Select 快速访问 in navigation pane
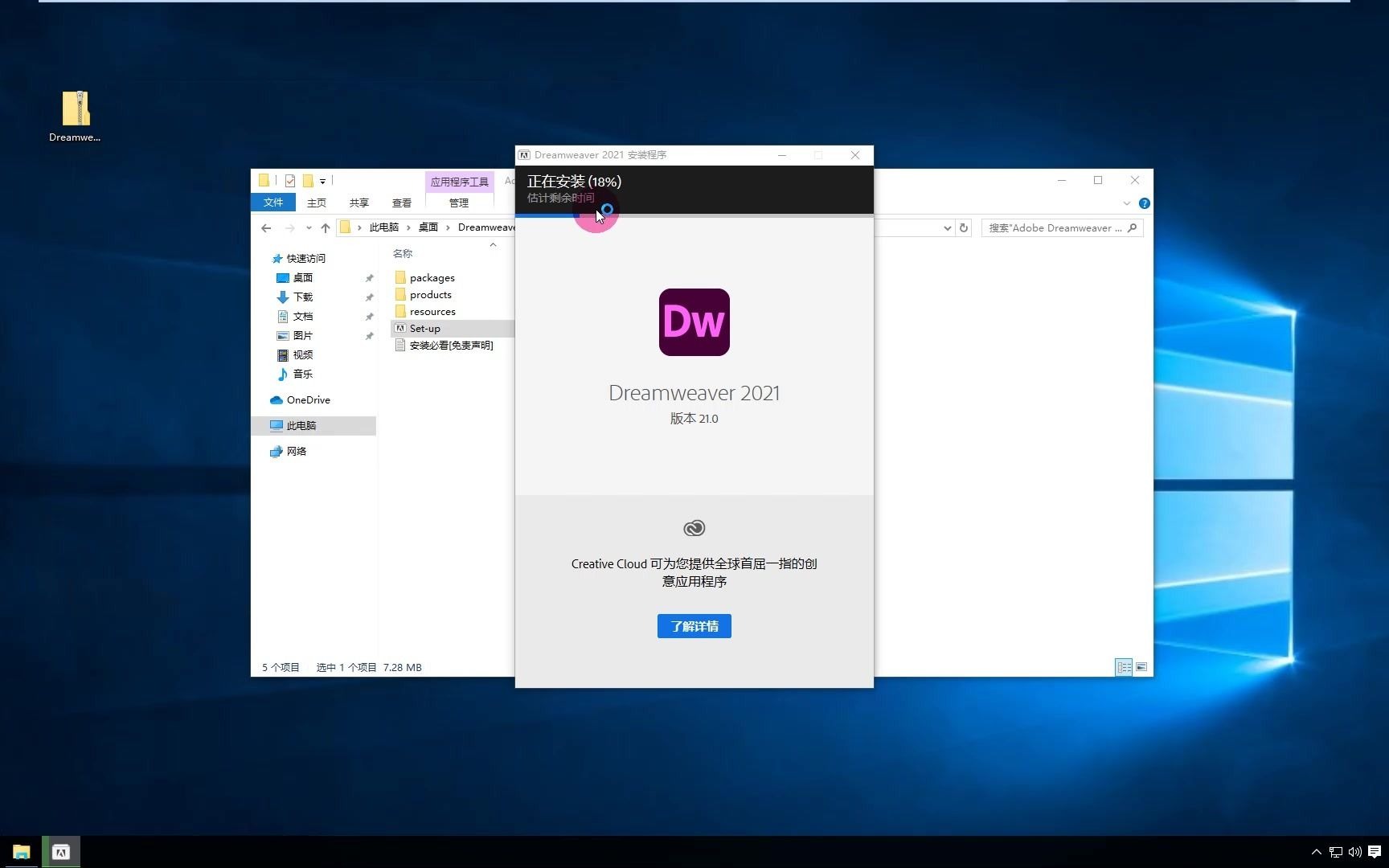Screen dimensions: 1389x868 (x=305, y=258)
